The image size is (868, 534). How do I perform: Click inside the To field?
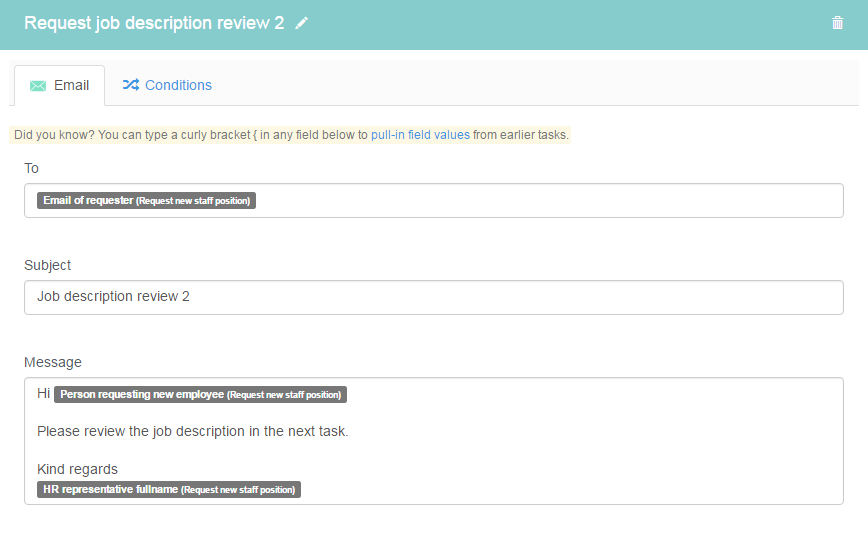click(433, 200)
